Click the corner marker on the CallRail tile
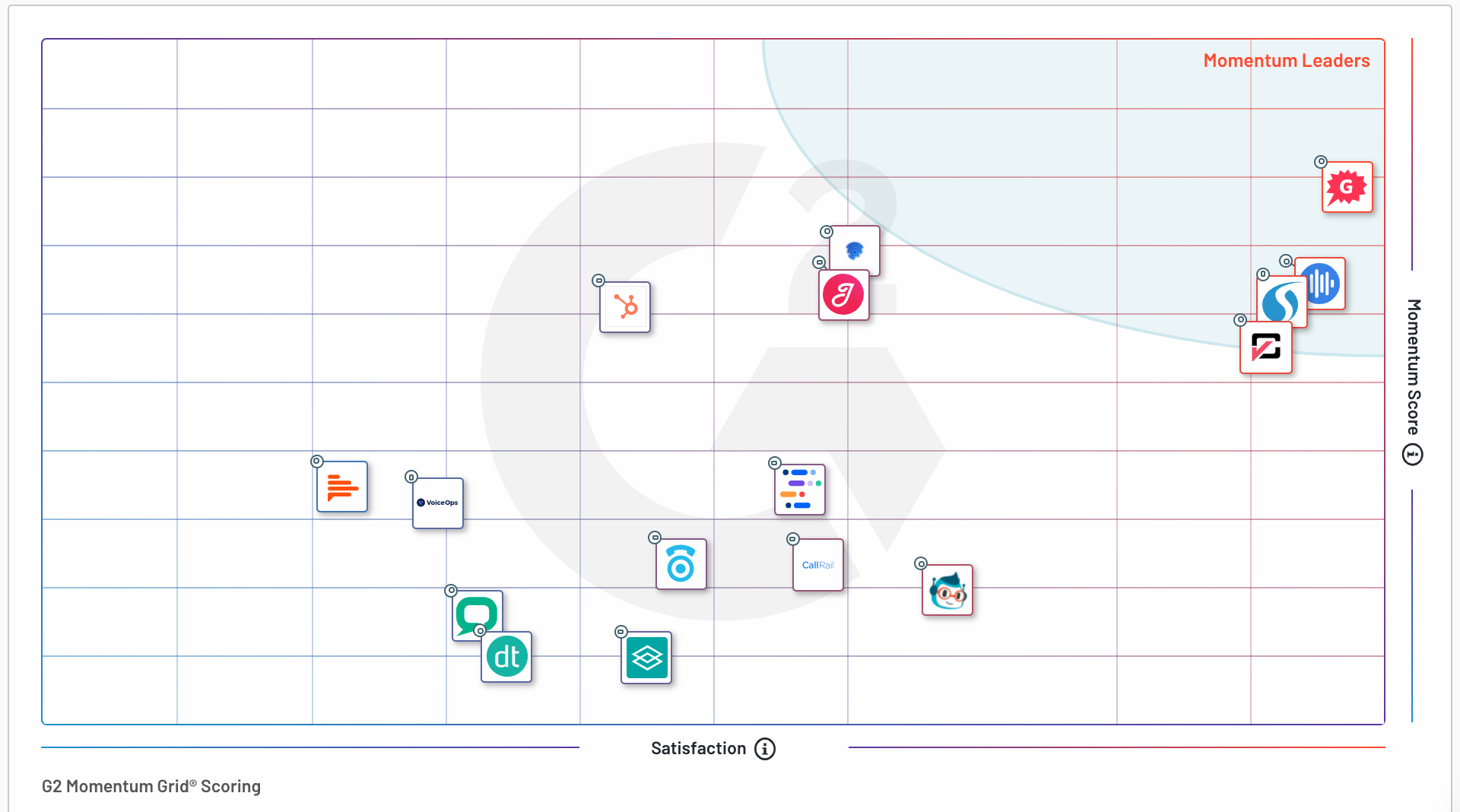1460x812 pixels. click(792, 539)
